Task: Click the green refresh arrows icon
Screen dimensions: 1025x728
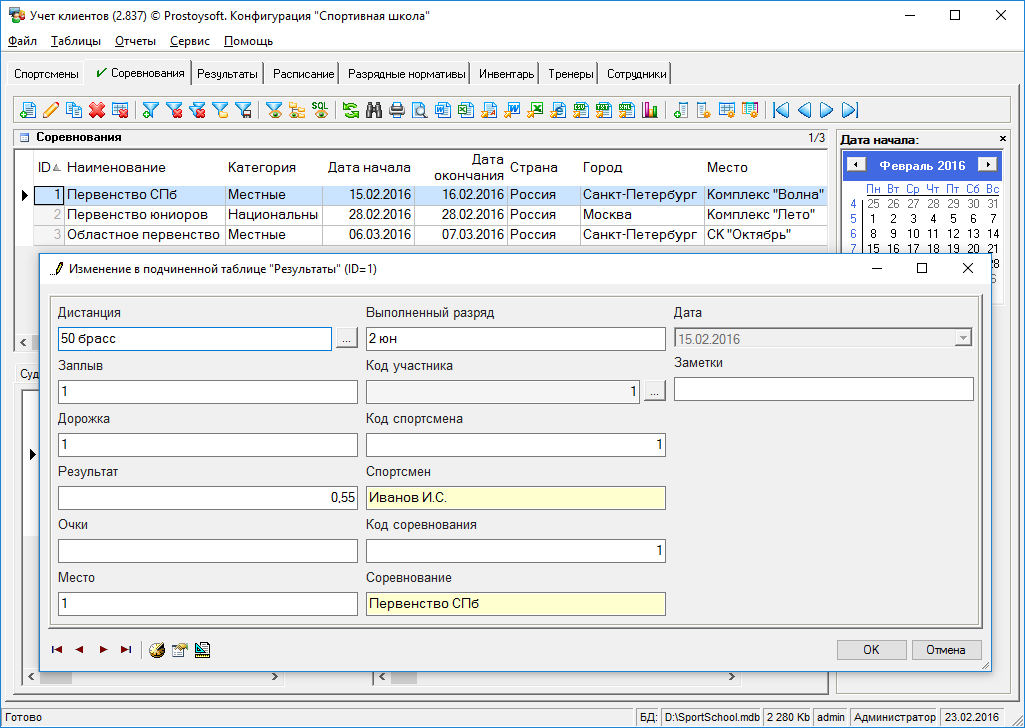Action: [351, 110]
